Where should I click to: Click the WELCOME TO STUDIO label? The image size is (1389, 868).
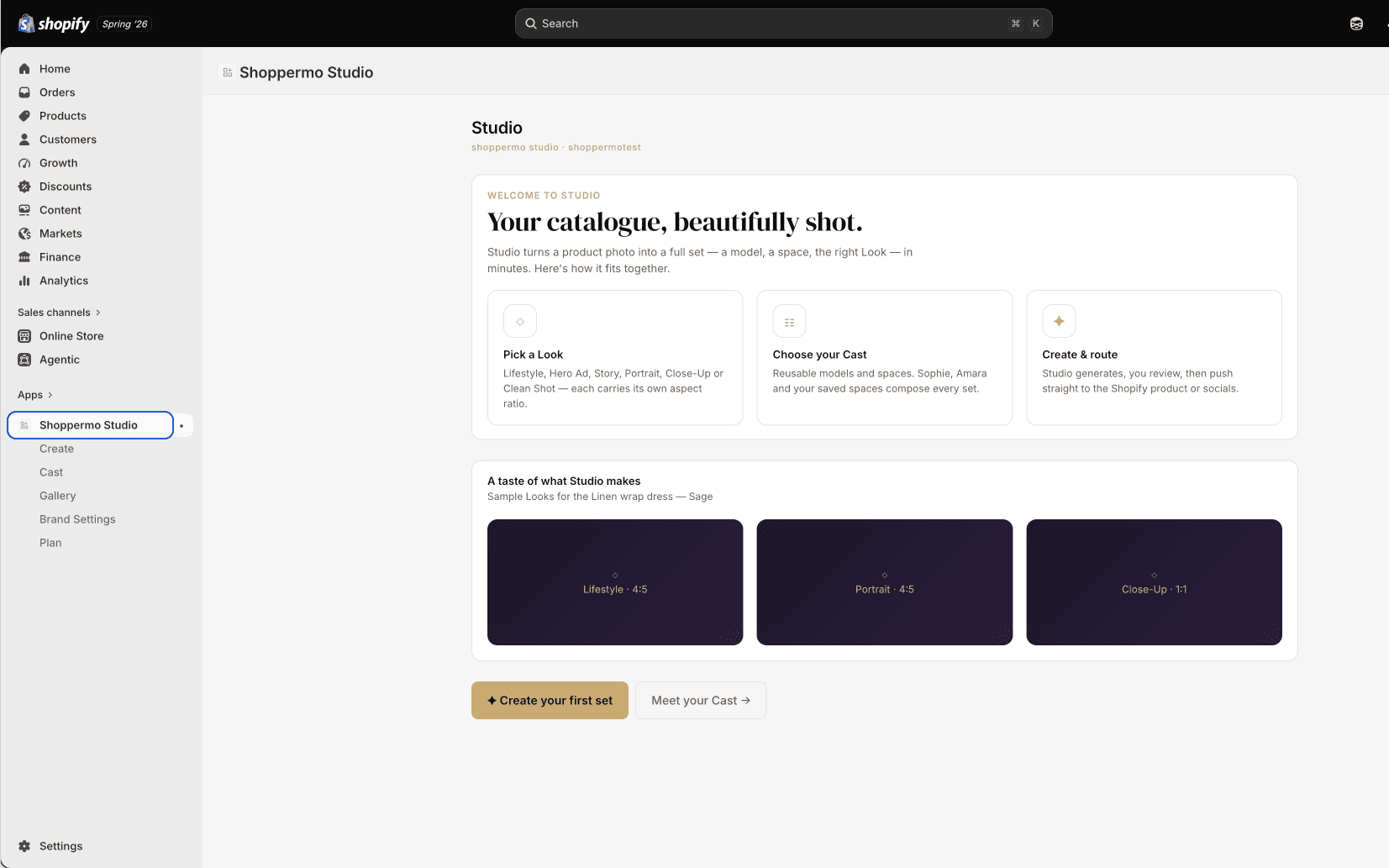pyautogui.click(x=544, y=196)
